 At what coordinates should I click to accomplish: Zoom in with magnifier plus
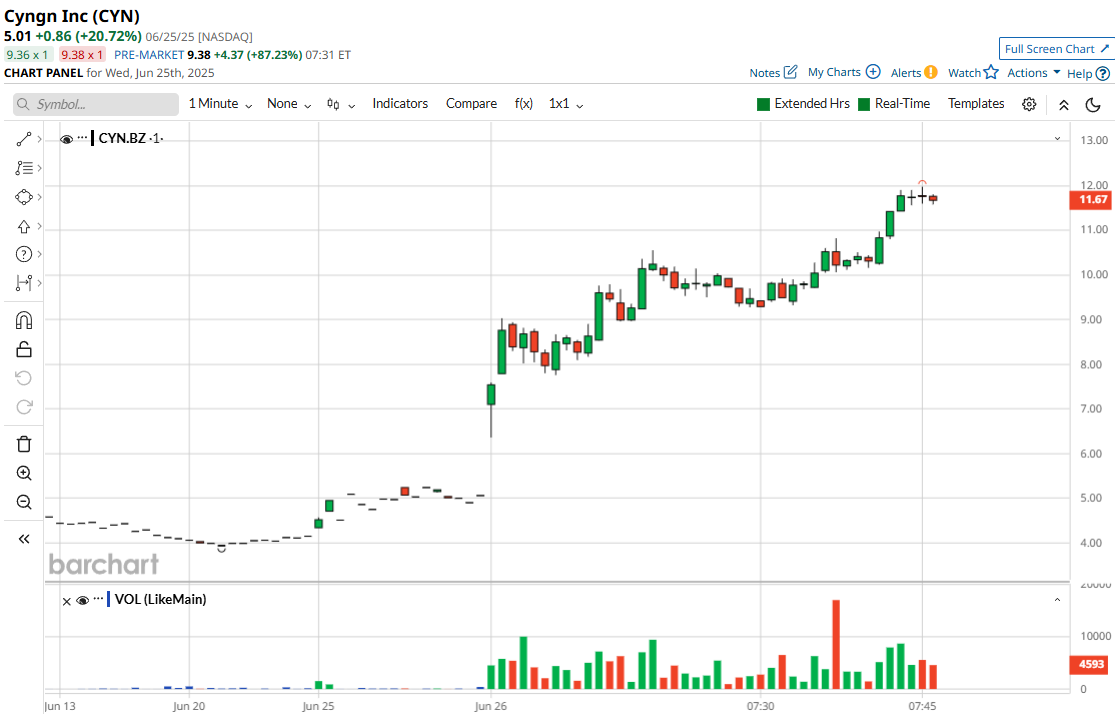click(23, 473)
